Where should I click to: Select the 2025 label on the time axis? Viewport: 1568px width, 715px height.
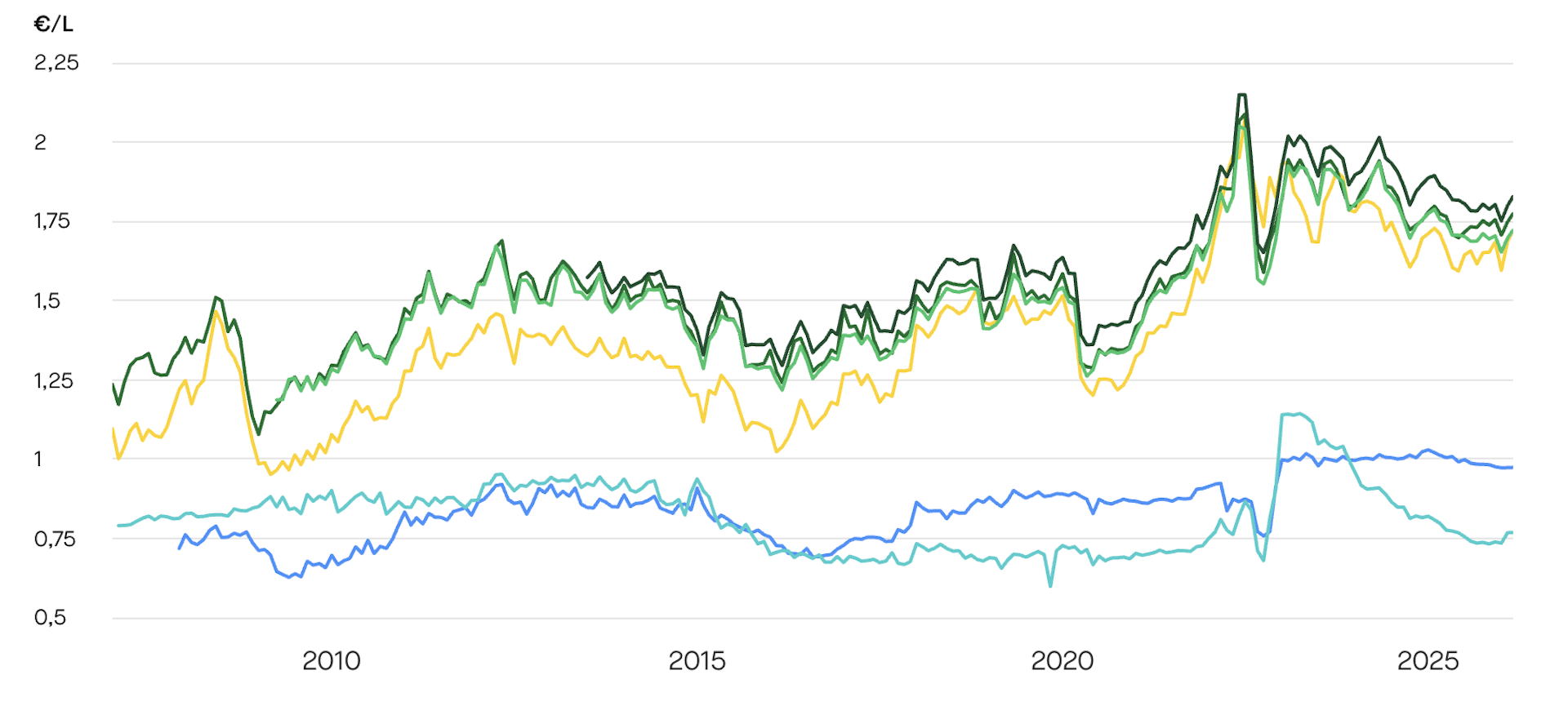[x=1428, y=660]
